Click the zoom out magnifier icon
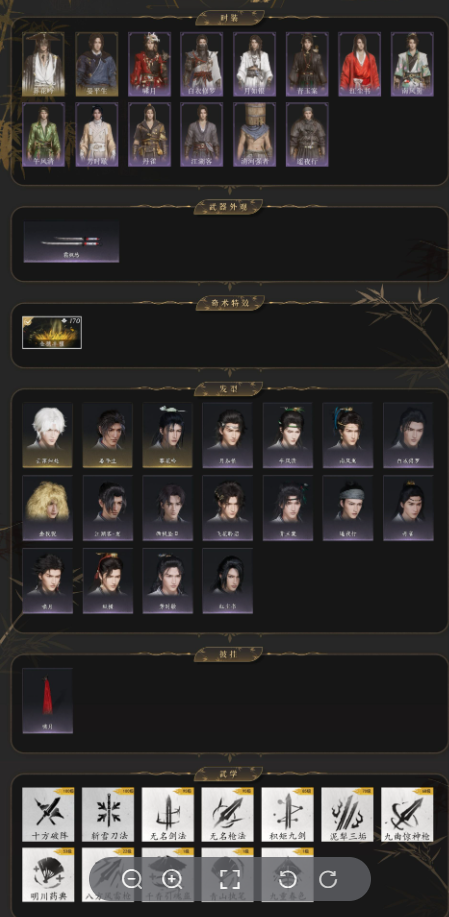 (132, 878)
